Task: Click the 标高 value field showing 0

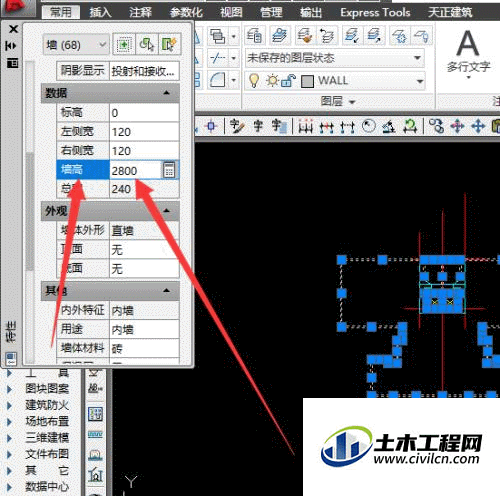Action: click(x=144, y=113)
